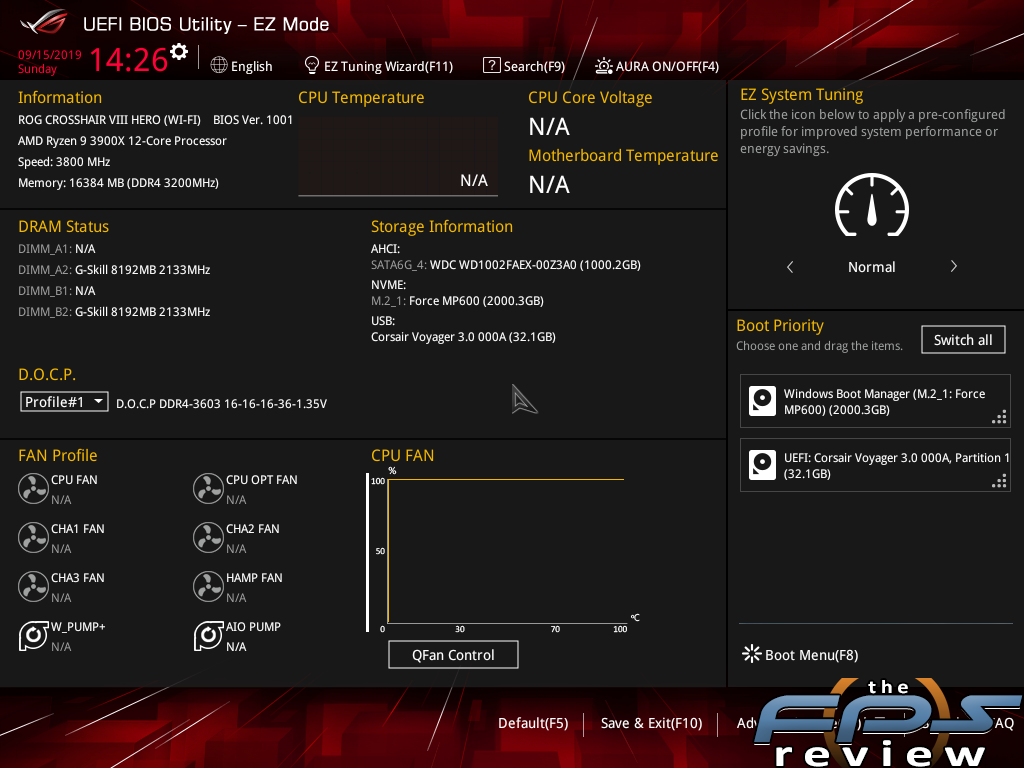Click the drag handle on Windows Boot Manager
Image resolution: width=1024 pixels, height=768 pixels.
[999, 417]
